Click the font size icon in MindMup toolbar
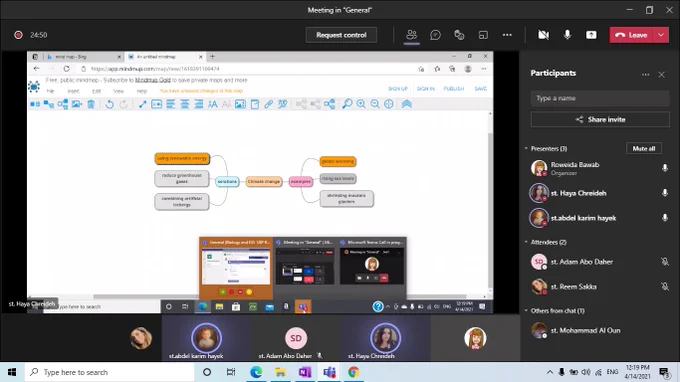Viewport: 680px width, 382px height. pyautogui.click(x=212, y=104)
